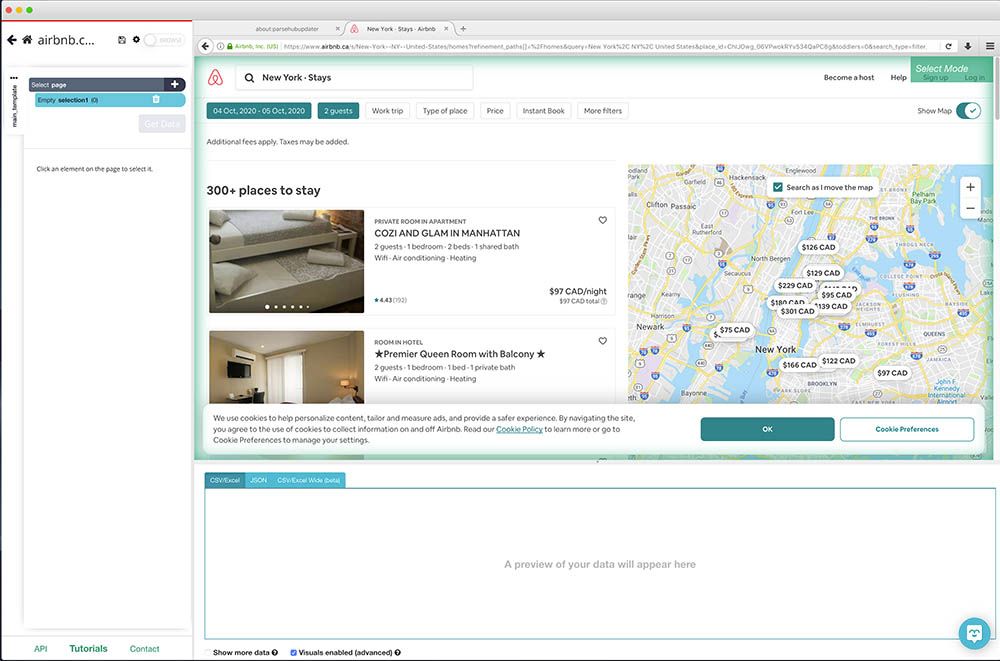This screenshot has width=1000, height=661.
Task: Click the Premier Queen Room photo
Action: (x=286, y=367)
